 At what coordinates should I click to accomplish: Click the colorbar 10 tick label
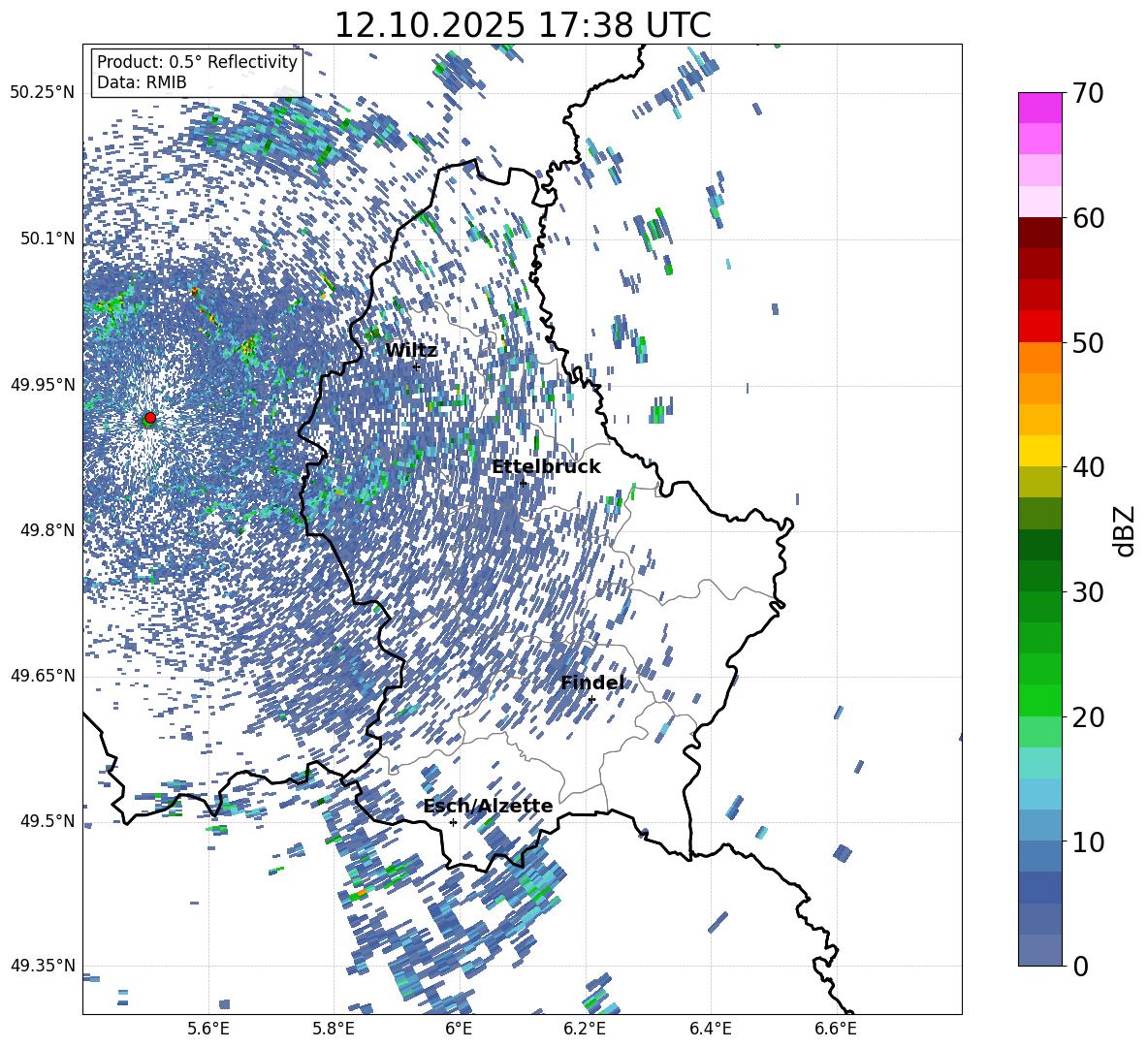pos(1088,842)
